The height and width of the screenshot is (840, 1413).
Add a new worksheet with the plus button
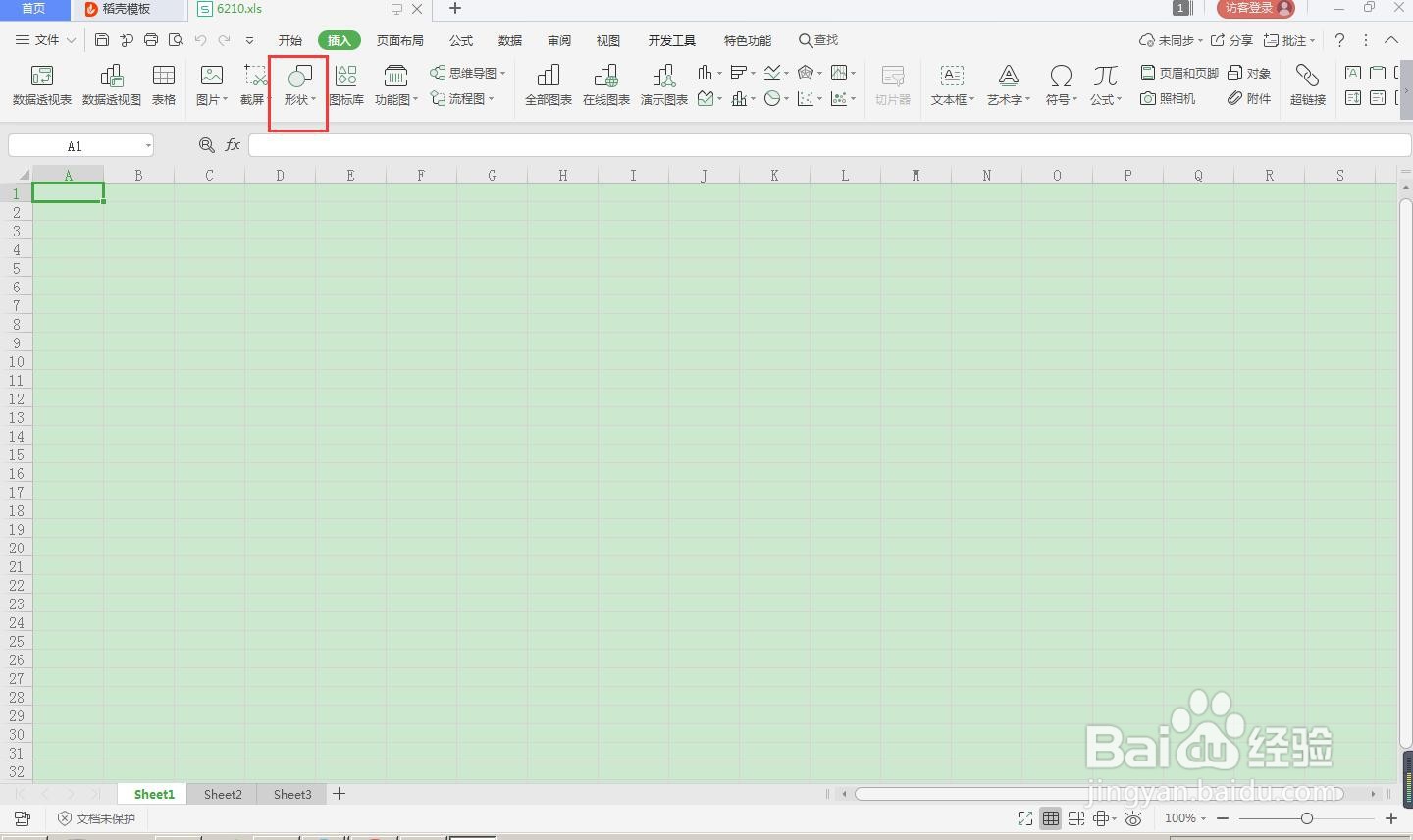pyautogui.click(x=340, y=794)
